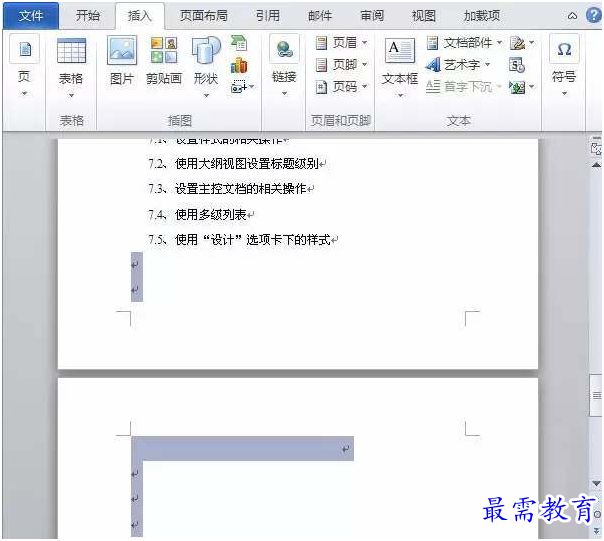
Task: Click the 首字下沉 drop cap button
Action: (x=464, y=87)
